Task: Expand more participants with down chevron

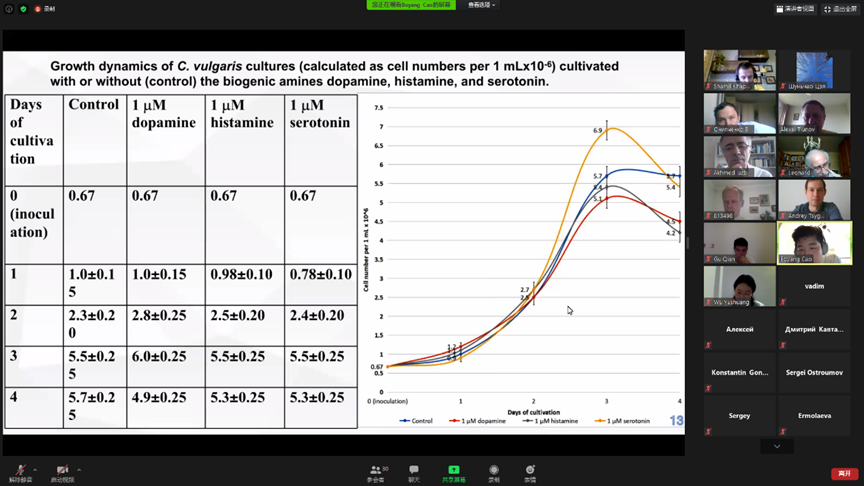Action: [777, 446]
